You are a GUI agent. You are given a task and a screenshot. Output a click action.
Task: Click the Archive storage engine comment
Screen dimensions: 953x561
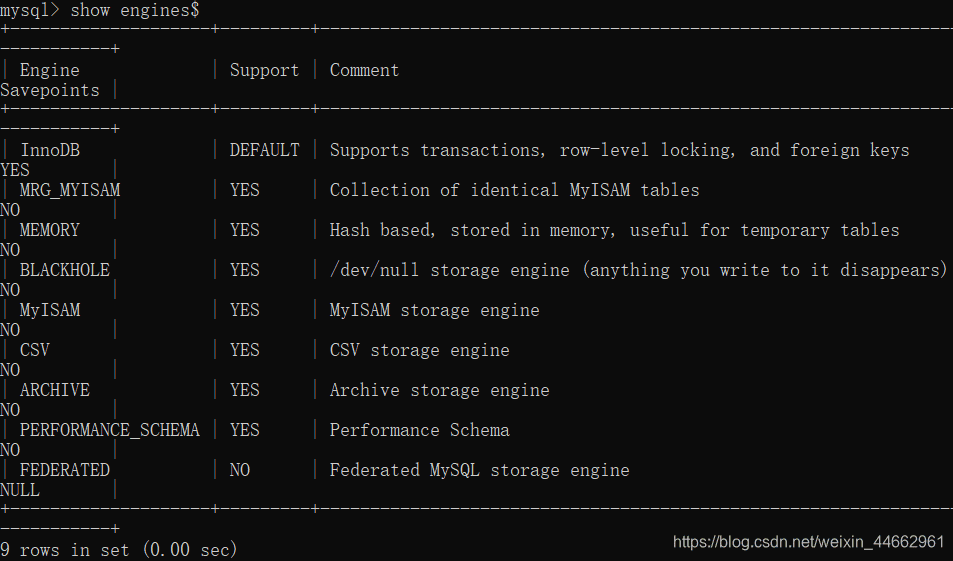point(439,390)
